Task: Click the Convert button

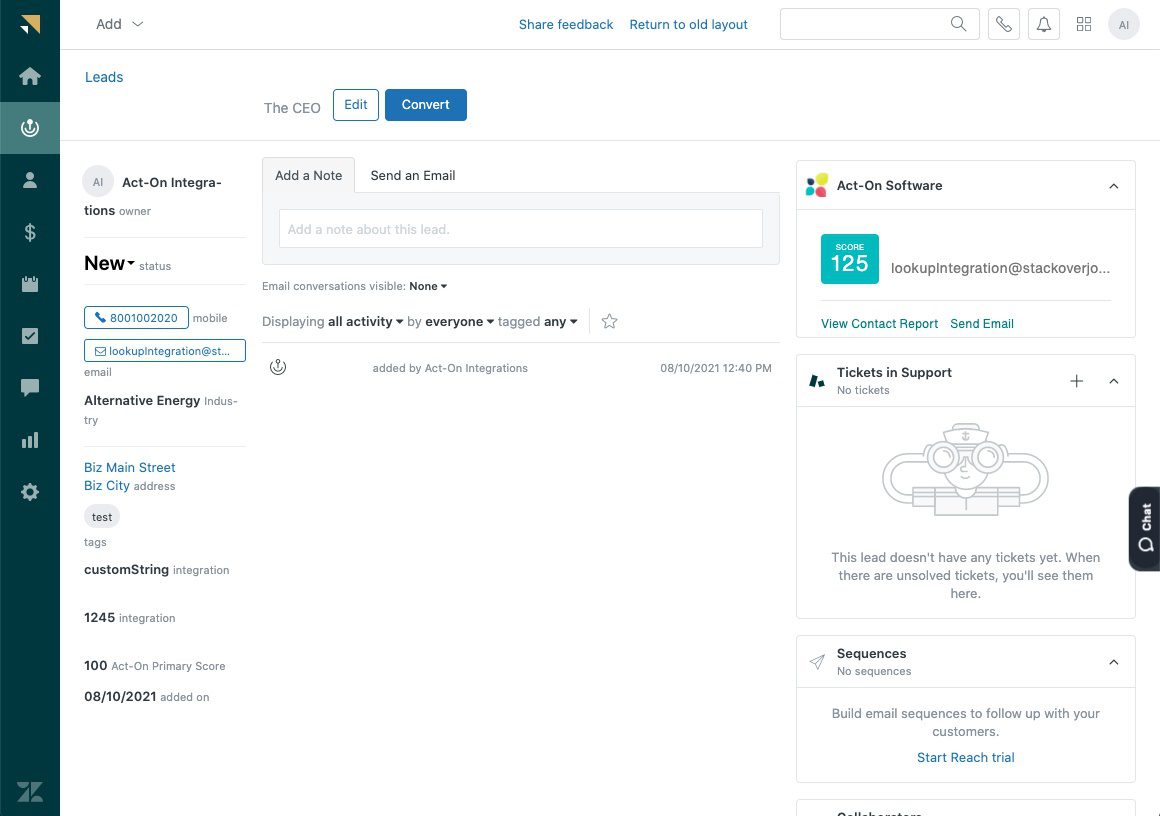Action: [x=425, y=104]
